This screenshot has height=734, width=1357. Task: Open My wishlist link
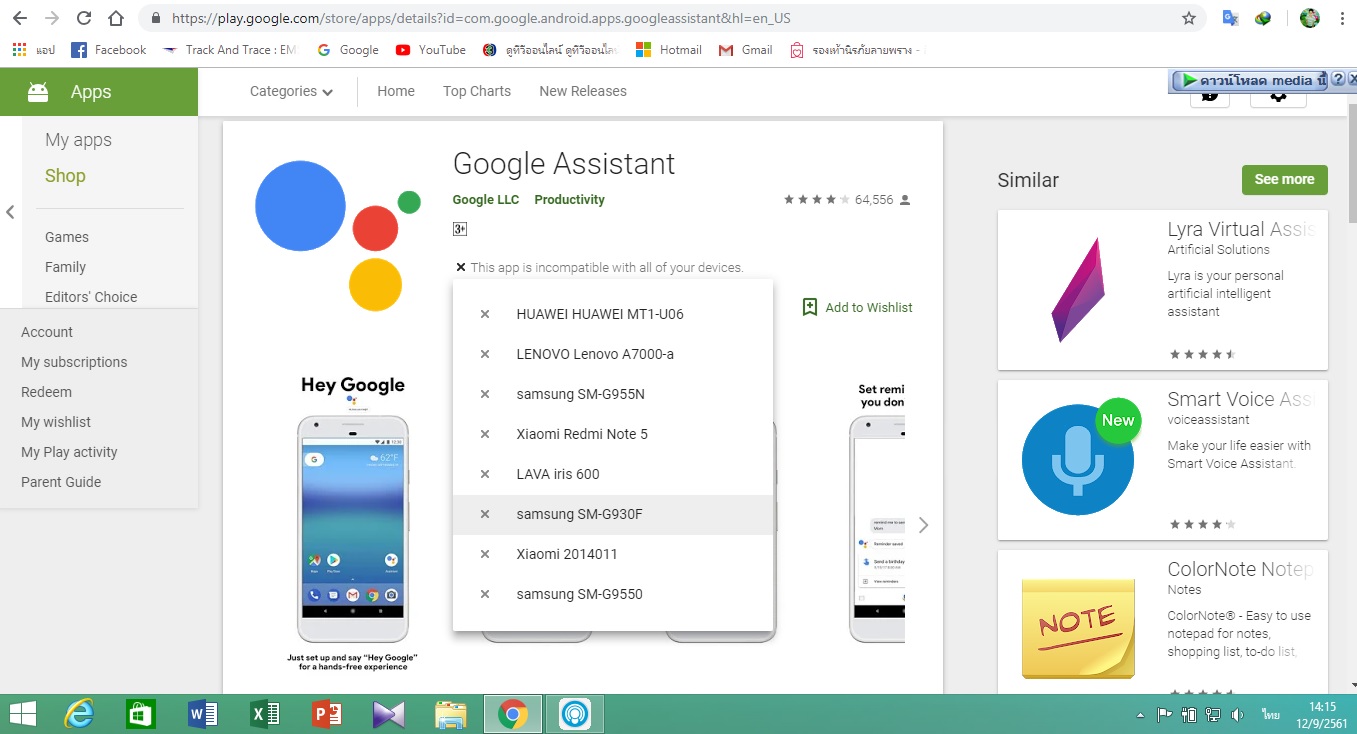click(x=56, y=422)
